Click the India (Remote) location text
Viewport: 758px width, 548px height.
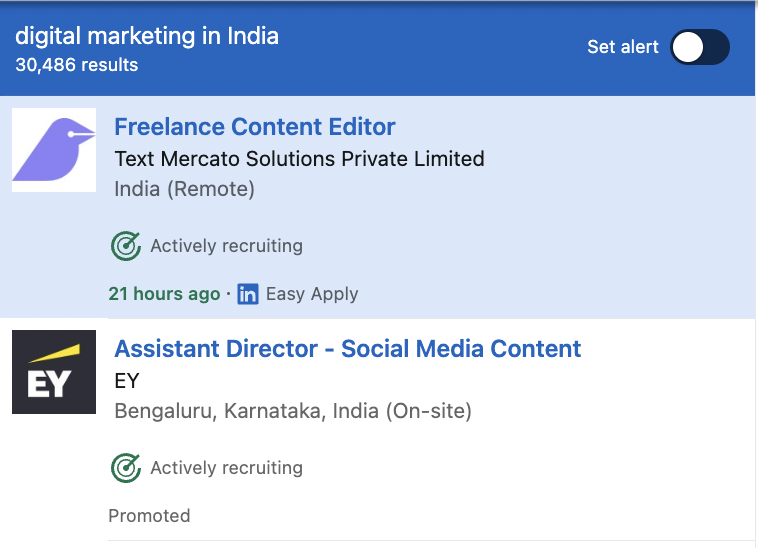(184, 189)
